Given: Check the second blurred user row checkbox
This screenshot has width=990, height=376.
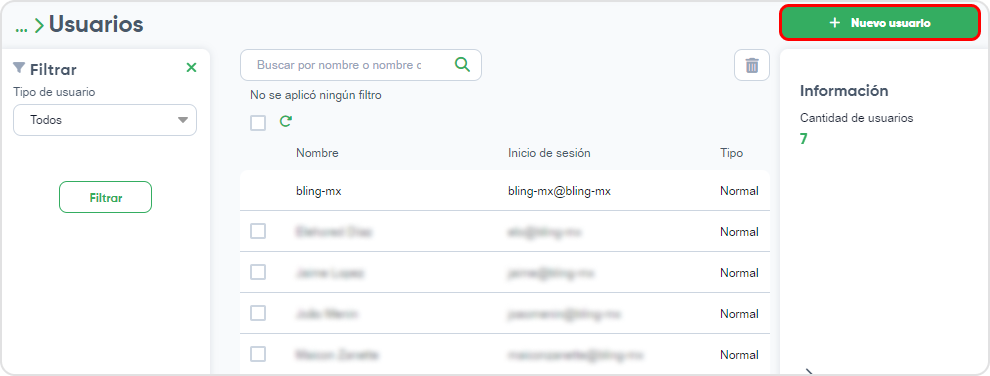Looking at the screenshot, I should click(x=258, y=273).
